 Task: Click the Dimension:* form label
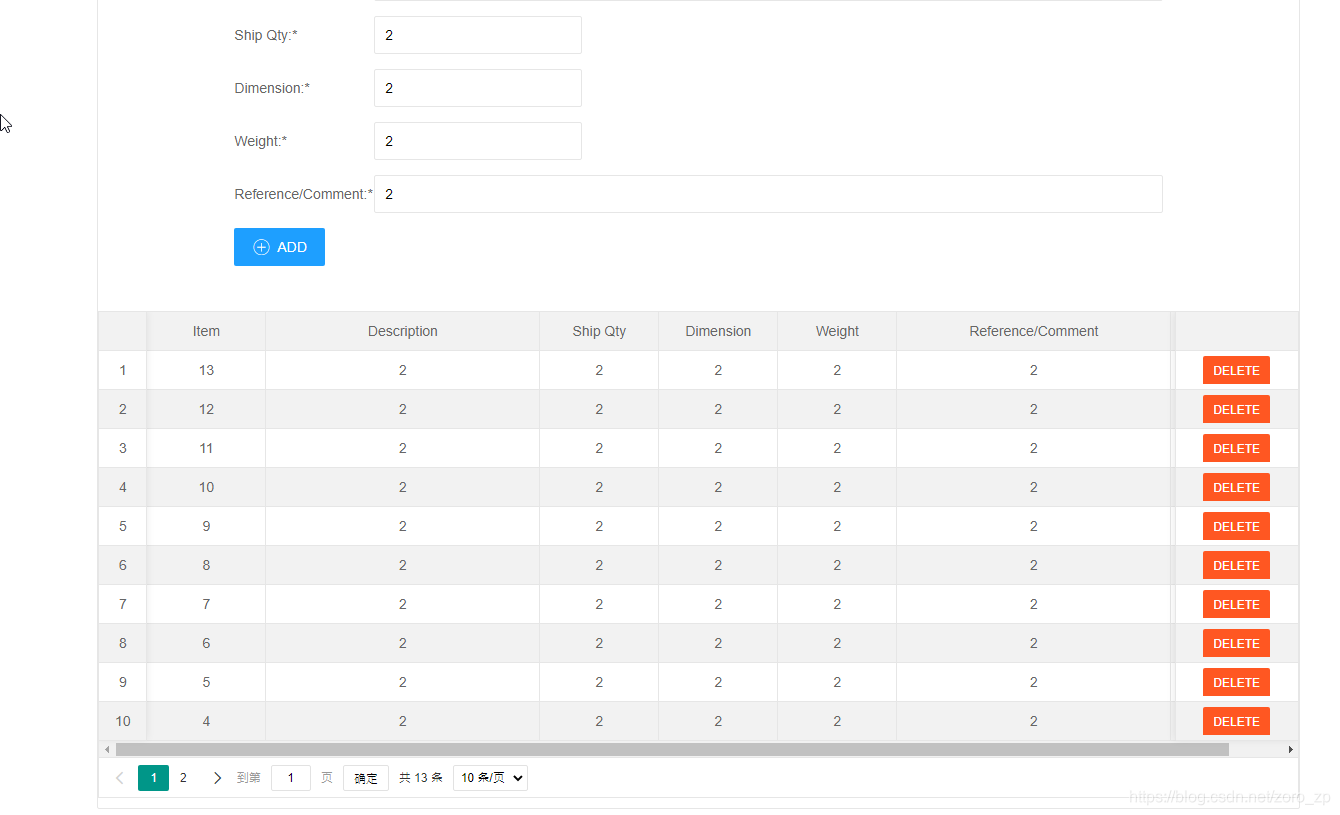[272, 88]
